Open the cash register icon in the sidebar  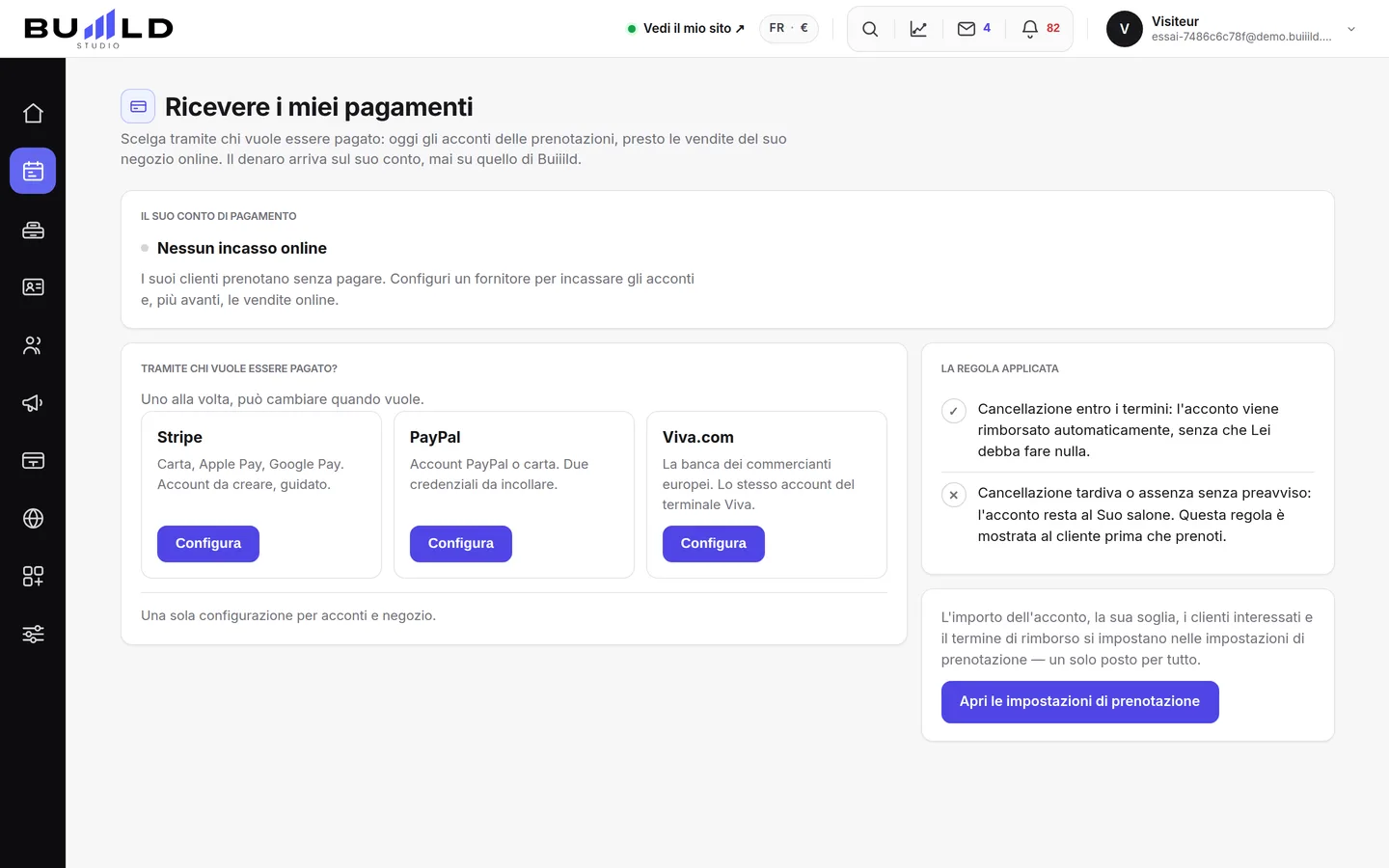(33, 230)
